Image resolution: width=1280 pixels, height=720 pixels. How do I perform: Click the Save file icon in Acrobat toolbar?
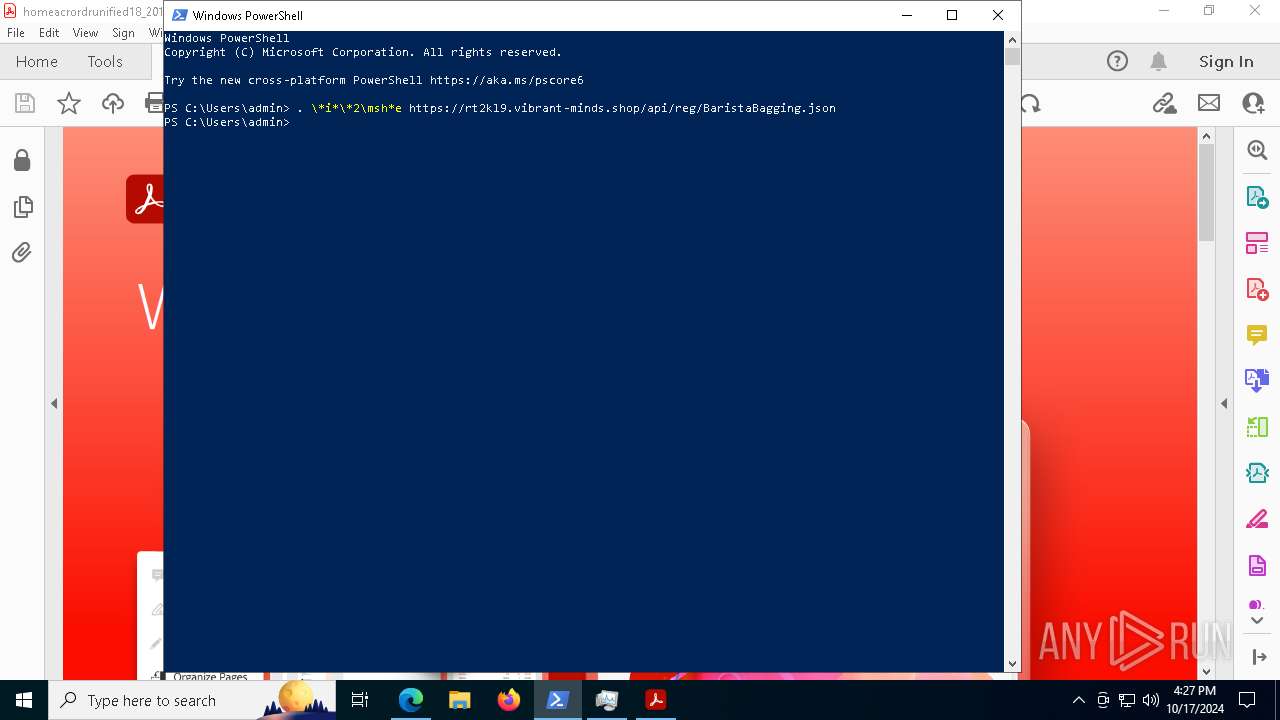25,103
